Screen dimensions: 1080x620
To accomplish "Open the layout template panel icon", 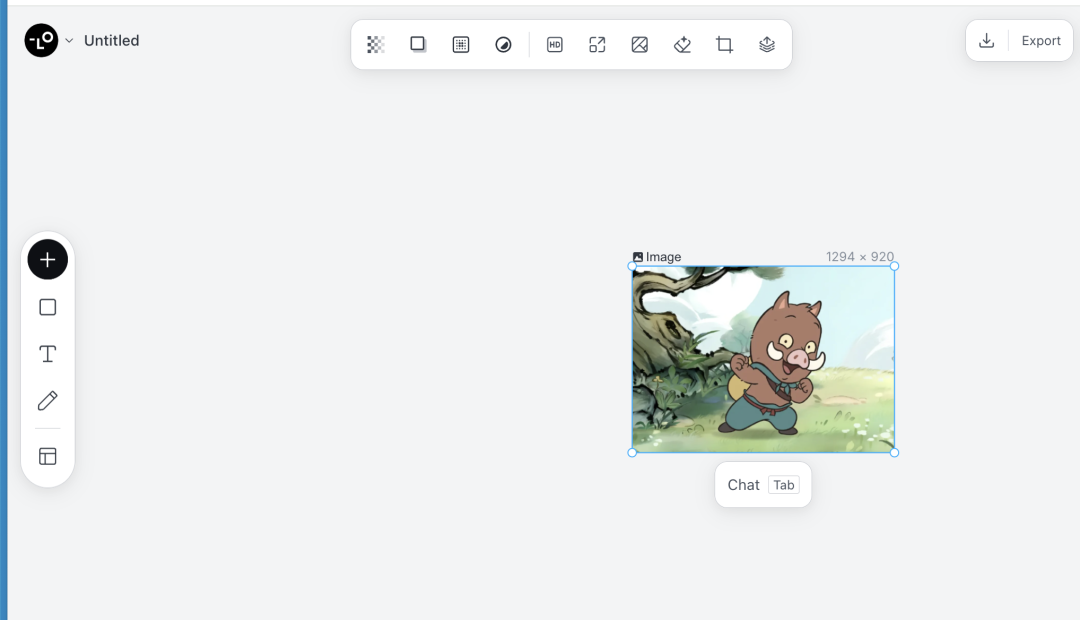I will coord(47,456).
